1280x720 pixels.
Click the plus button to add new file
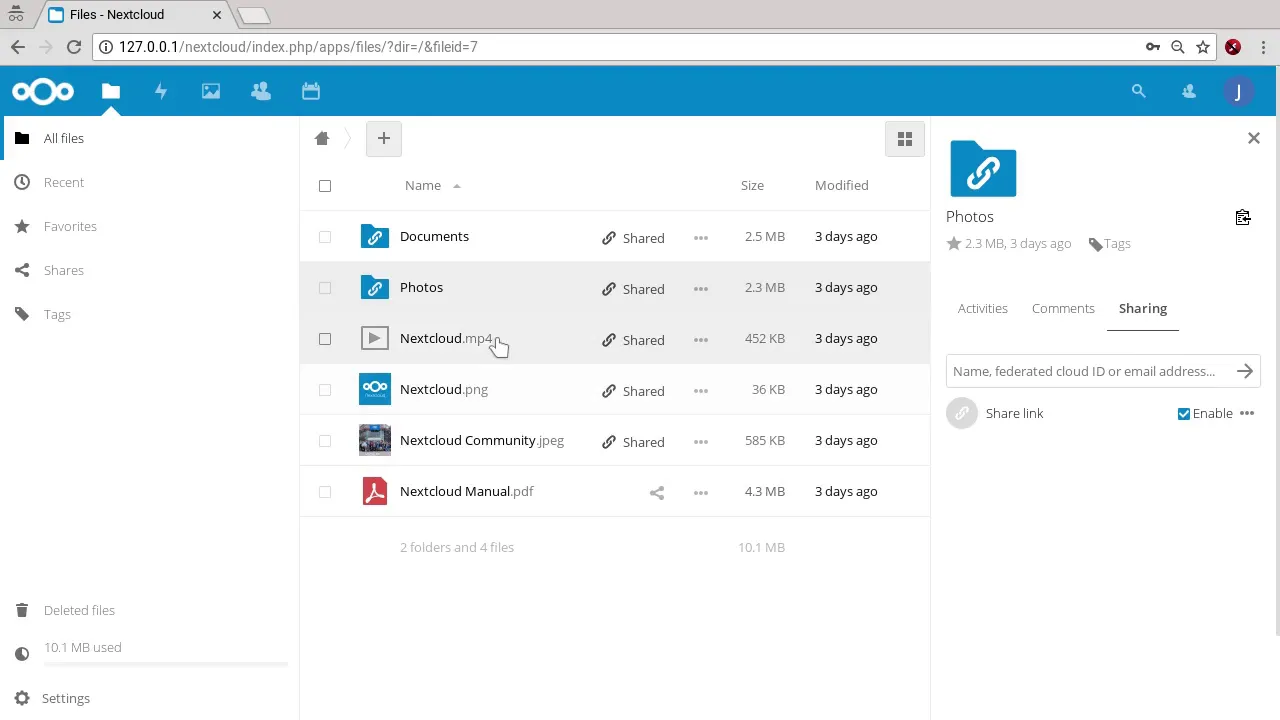(x=384, y=139)
